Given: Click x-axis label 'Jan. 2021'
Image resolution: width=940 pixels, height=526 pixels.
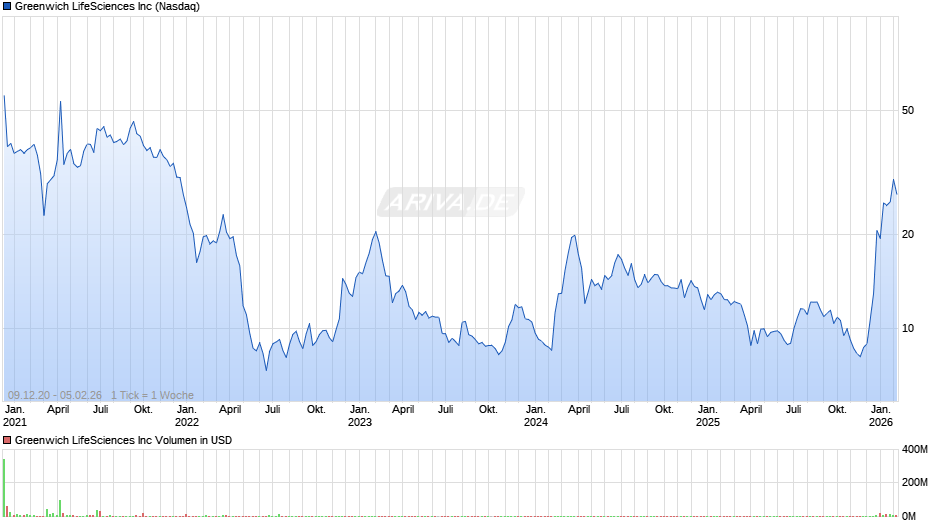Looking at the screenshot, I should [15, 416].
